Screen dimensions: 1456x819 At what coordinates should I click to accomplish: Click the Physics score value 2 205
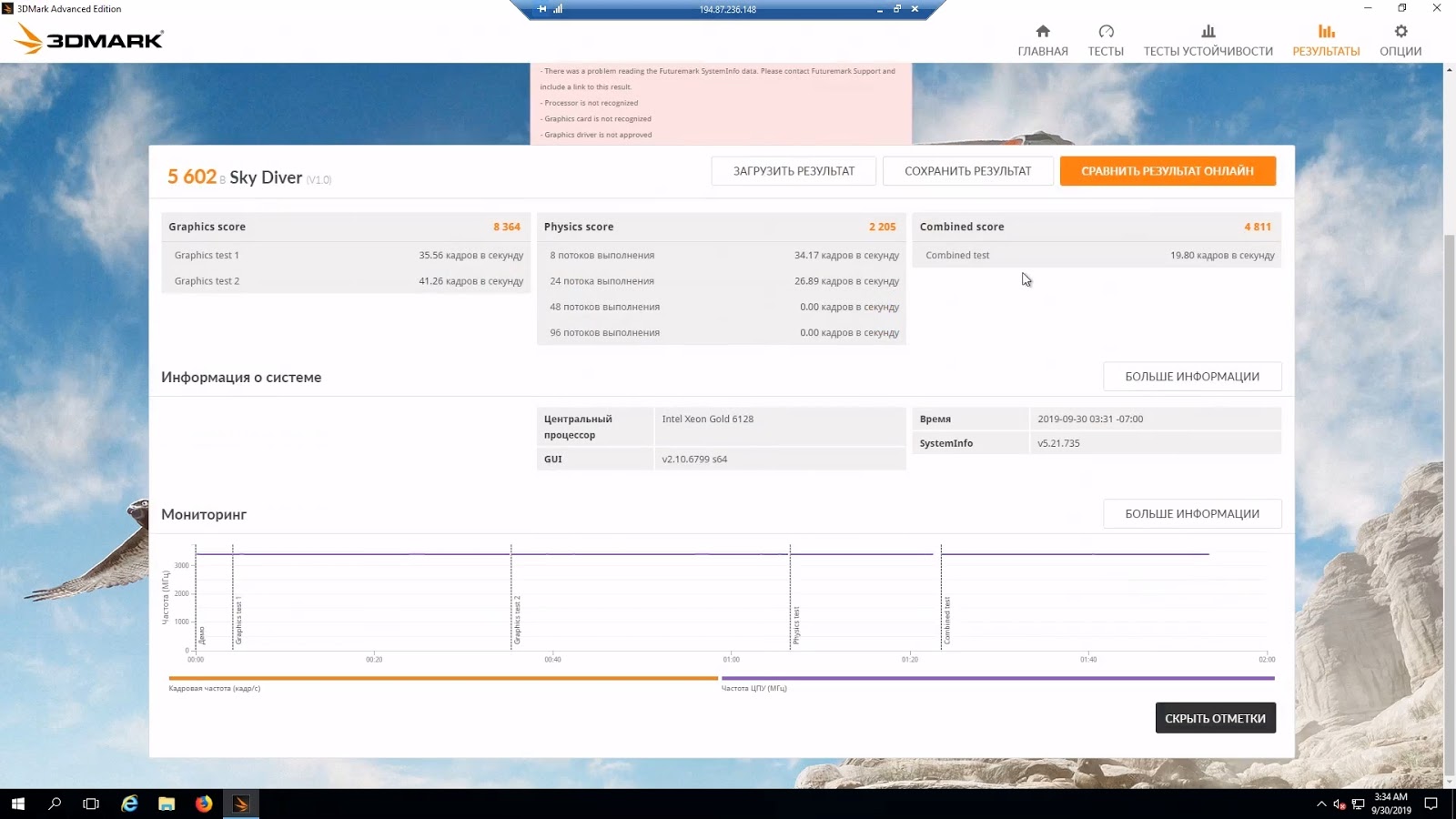(x=882, y=227)
